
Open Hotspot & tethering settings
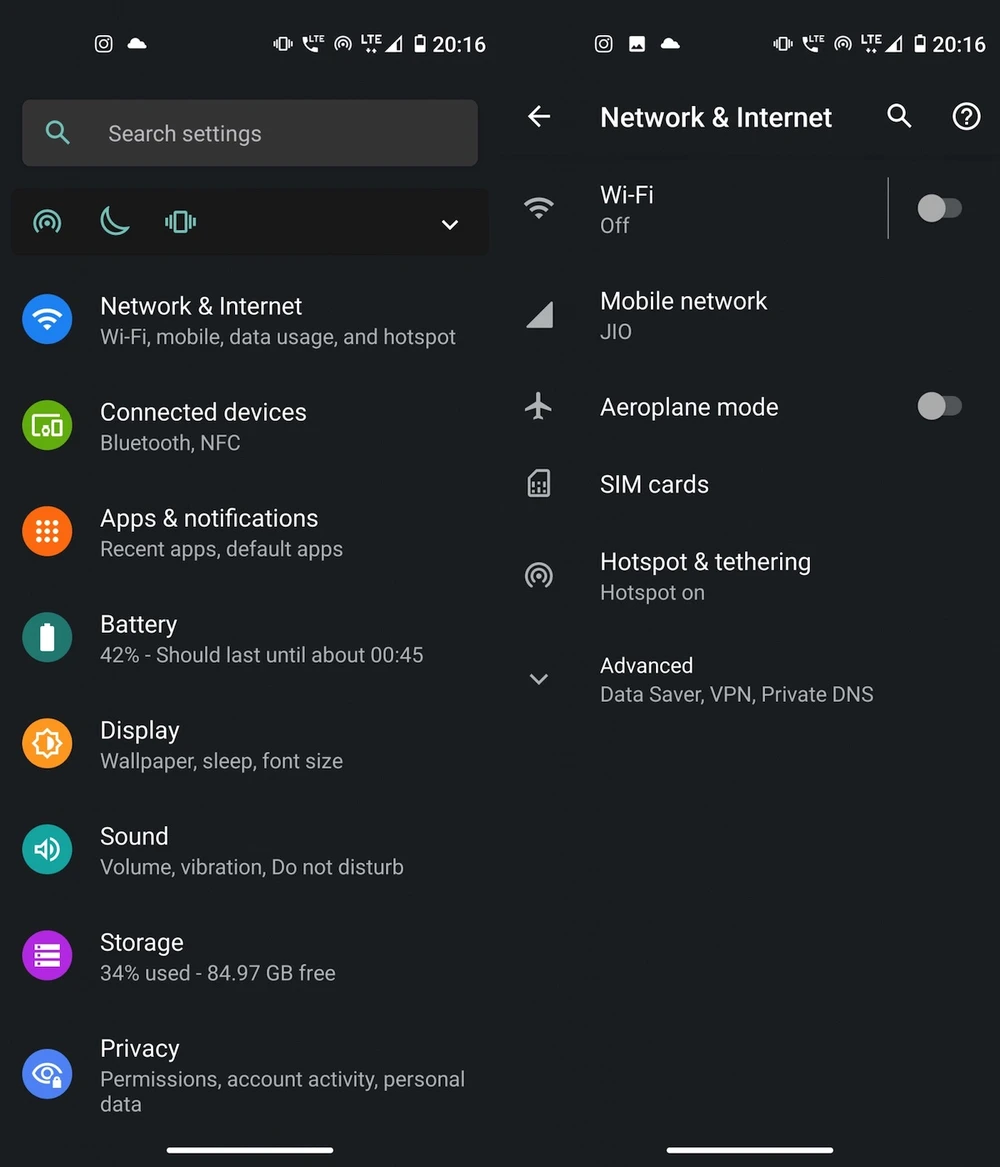coord(705,576)
